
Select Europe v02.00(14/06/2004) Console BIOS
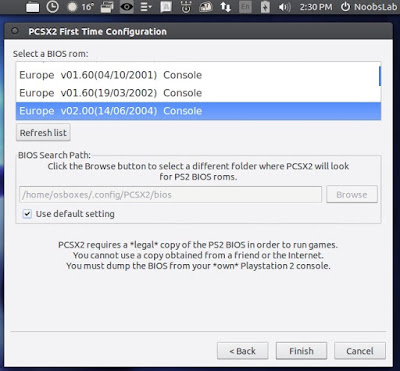pos(198,111)
